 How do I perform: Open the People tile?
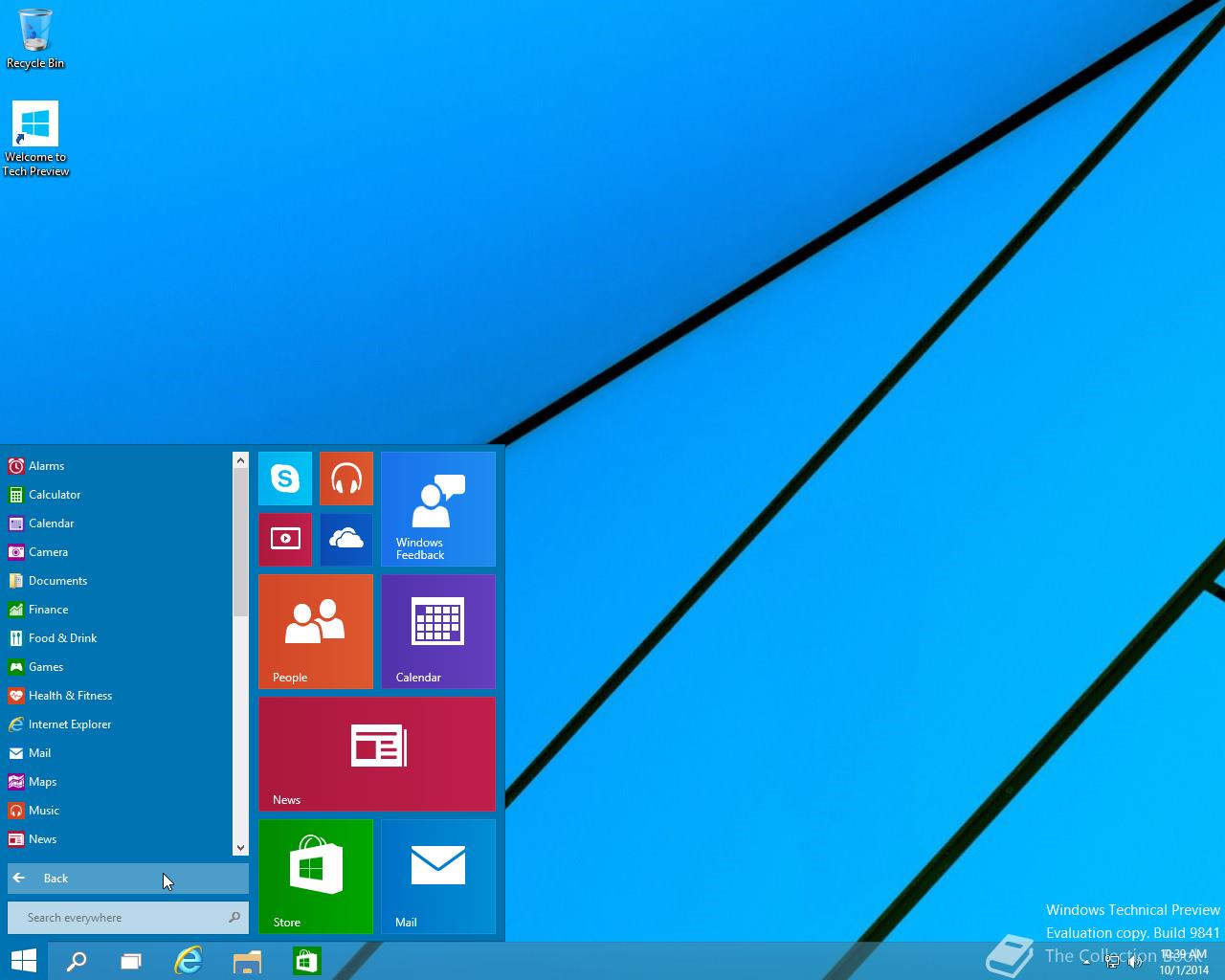316,632
